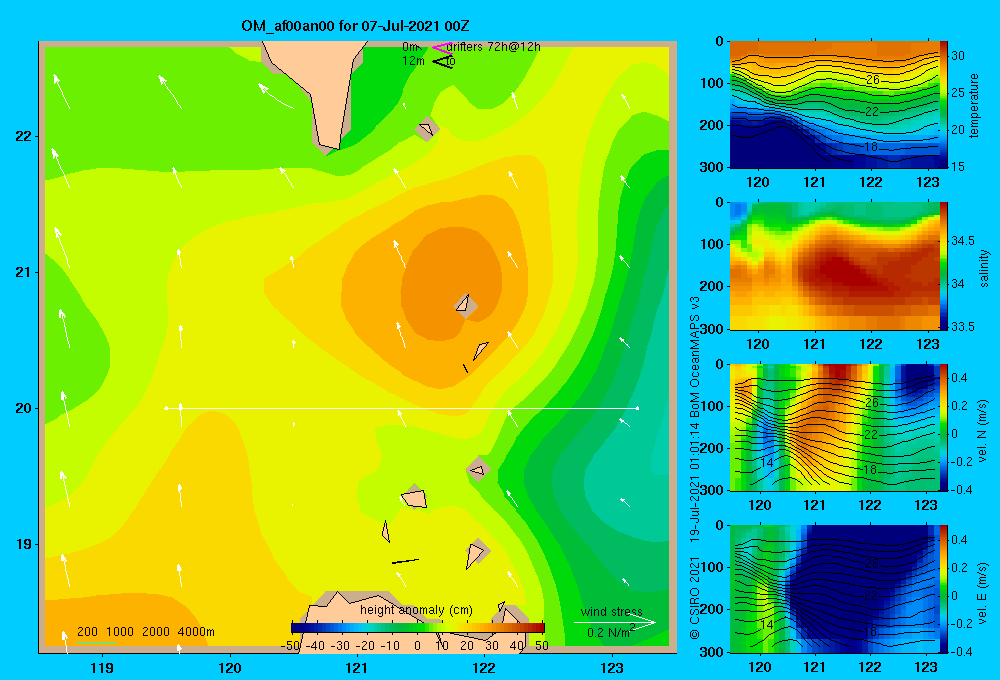Image resolution: width=1000 pixels, height=680 pixels.
Task: Click the '0.2 N/m' wind stress value
Action: tap(610, 632)
